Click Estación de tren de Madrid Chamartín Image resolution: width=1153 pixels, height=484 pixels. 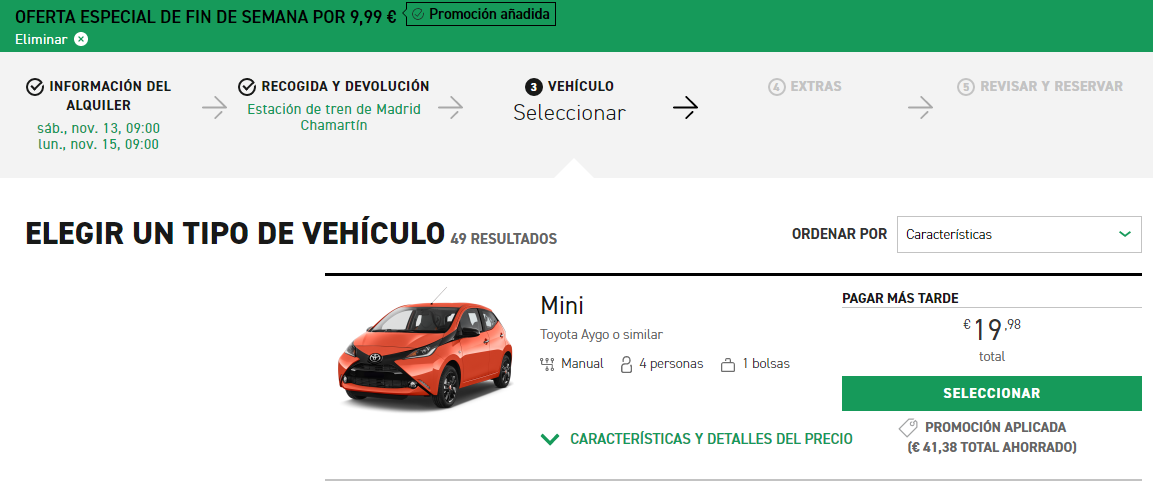(x=334, y=118)
